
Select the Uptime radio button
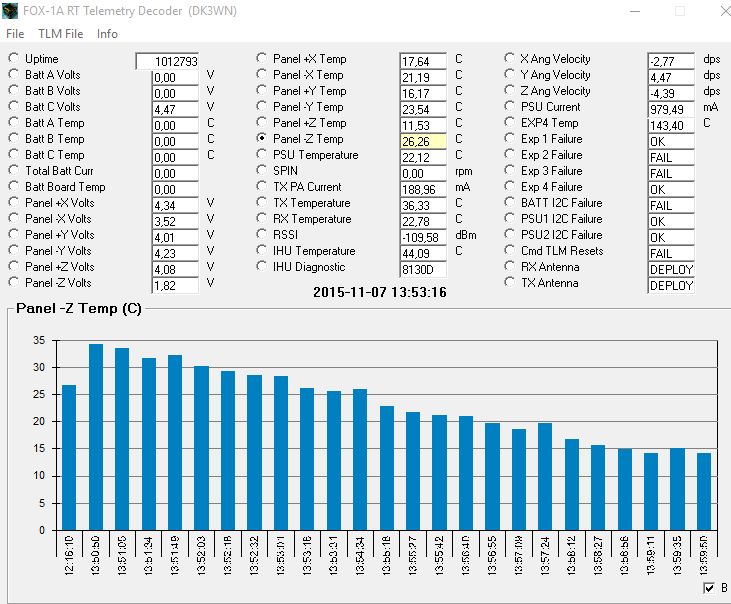(14, 58)
